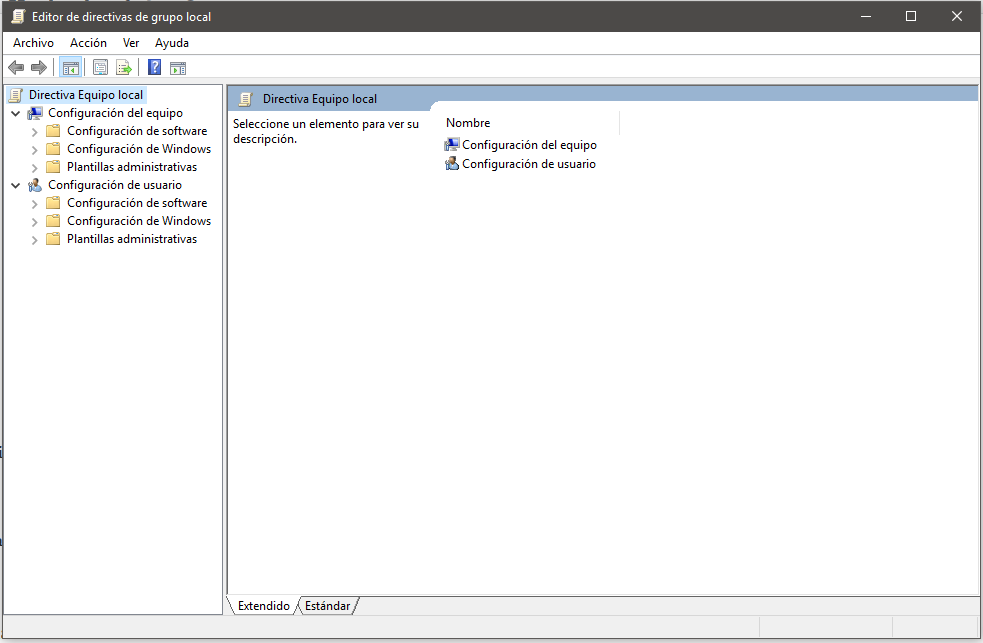This screenshot has height=643, width=983.
Task: Switch to the Extendido tab
Action: pos(263,606)
